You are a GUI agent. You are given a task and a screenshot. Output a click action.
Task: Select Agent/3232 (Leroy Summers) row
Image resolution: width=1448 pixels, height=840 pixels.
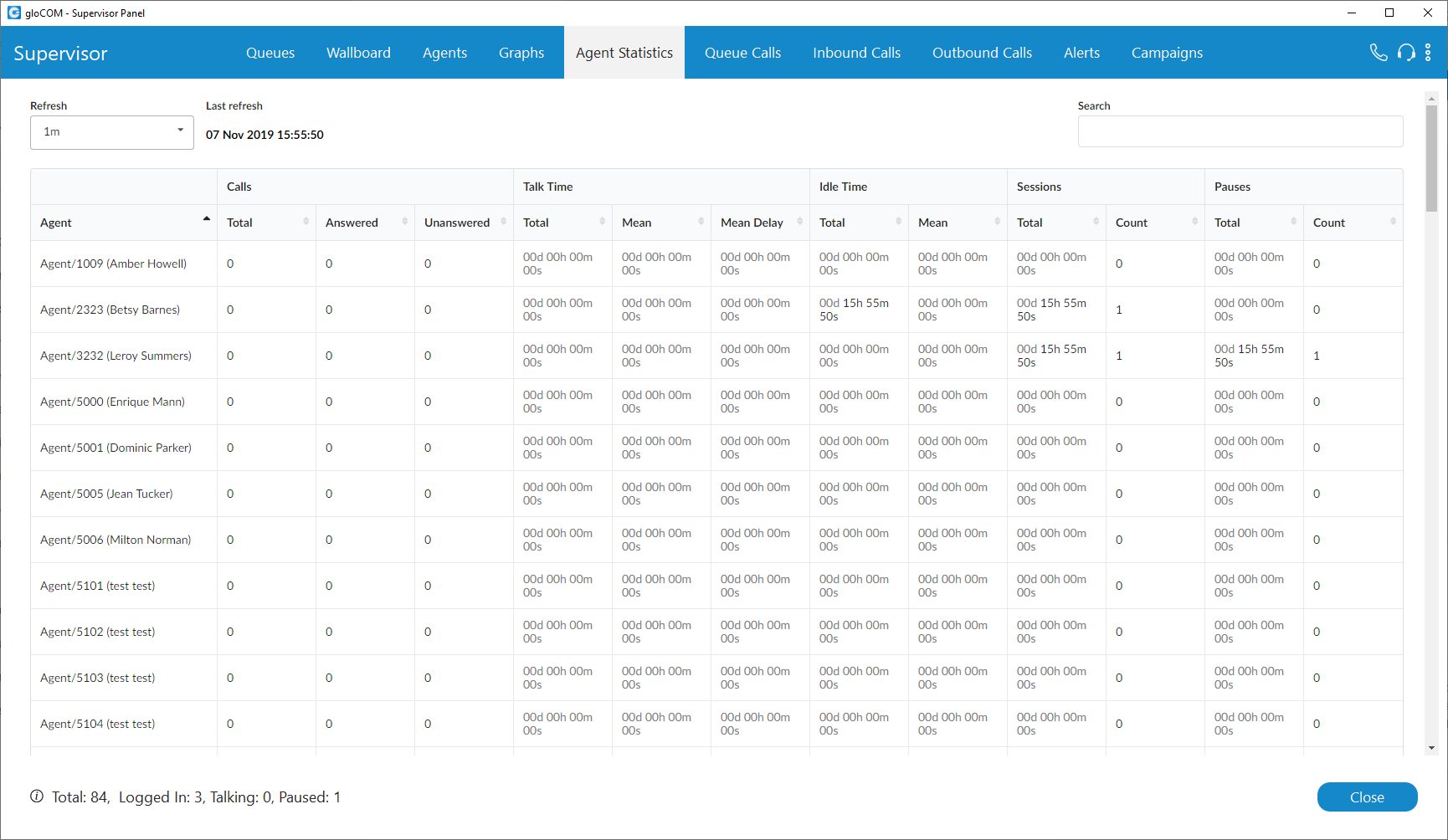point(116,356)
